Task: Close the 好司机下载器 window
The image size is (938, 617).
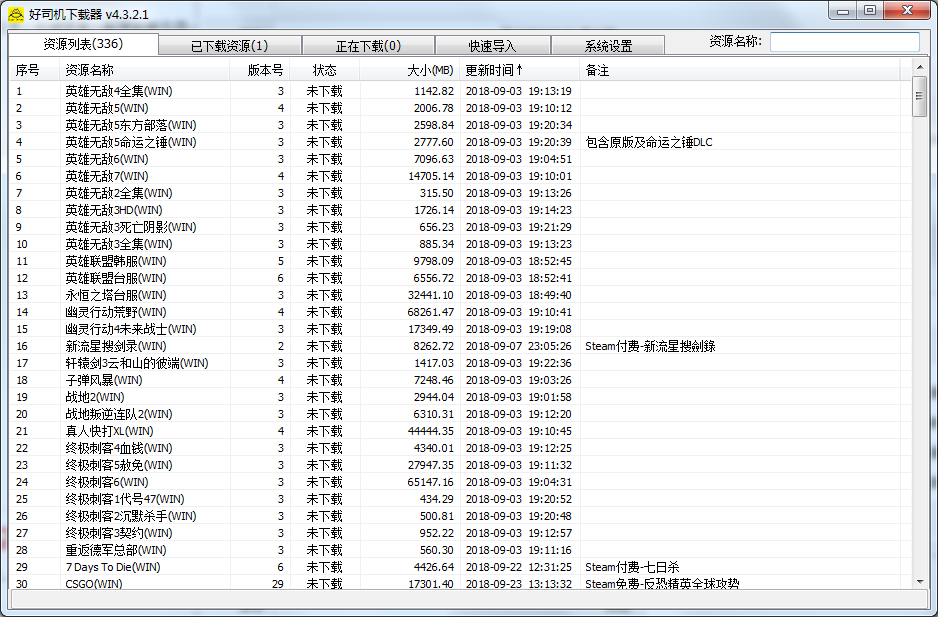Action: coord(907,10)
